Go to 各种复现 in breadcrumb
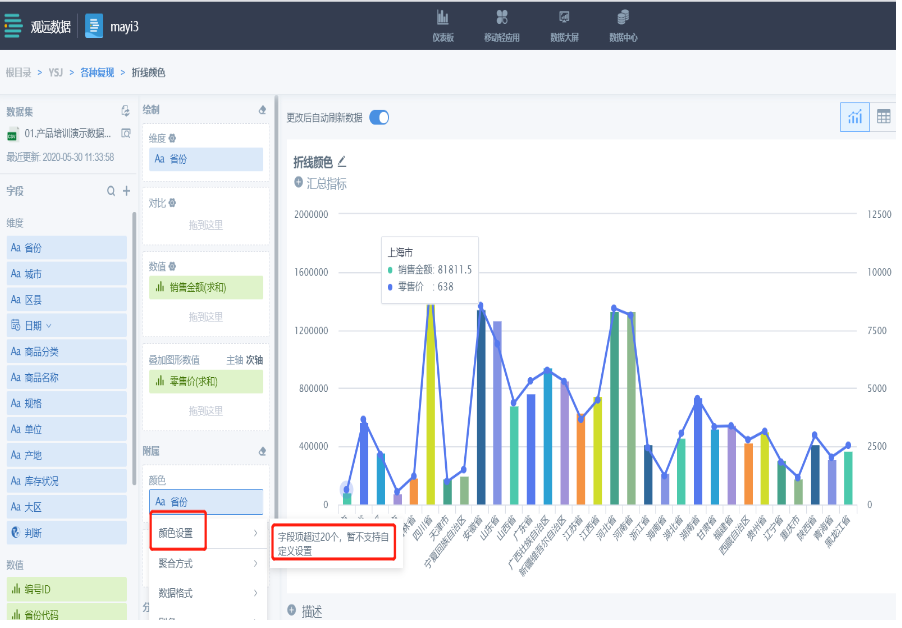The height and width of the screenshot is (628, 902). 97,72
